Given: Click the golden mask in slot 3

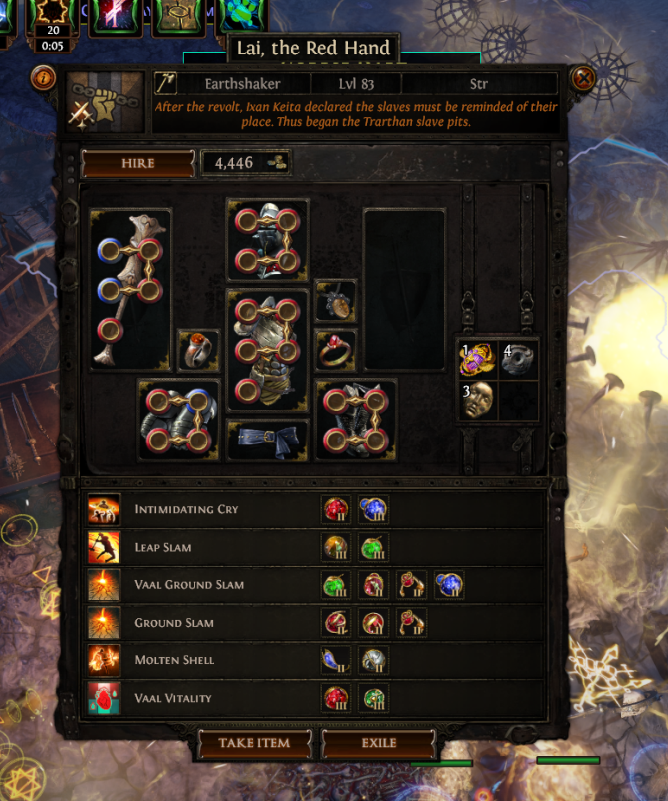Looking at the screenshot, I should tap(478, 400).
